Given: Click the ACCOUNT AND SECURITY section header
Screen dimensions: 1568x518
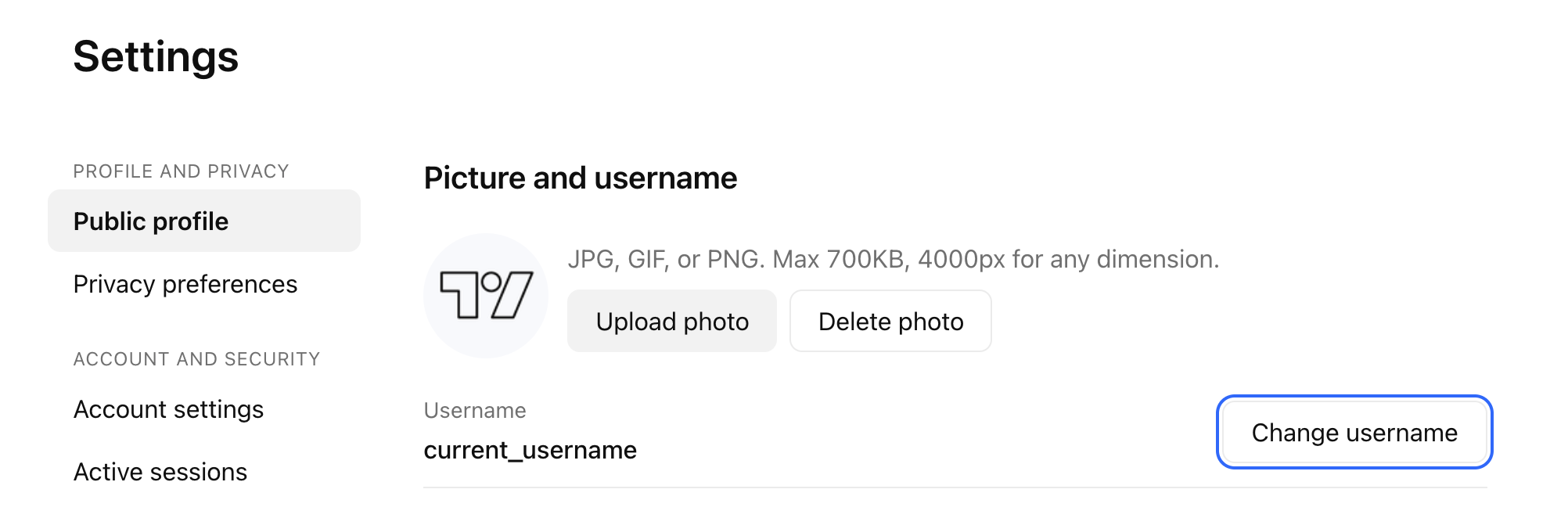Looking at the screenshot, I should (196, 358).
